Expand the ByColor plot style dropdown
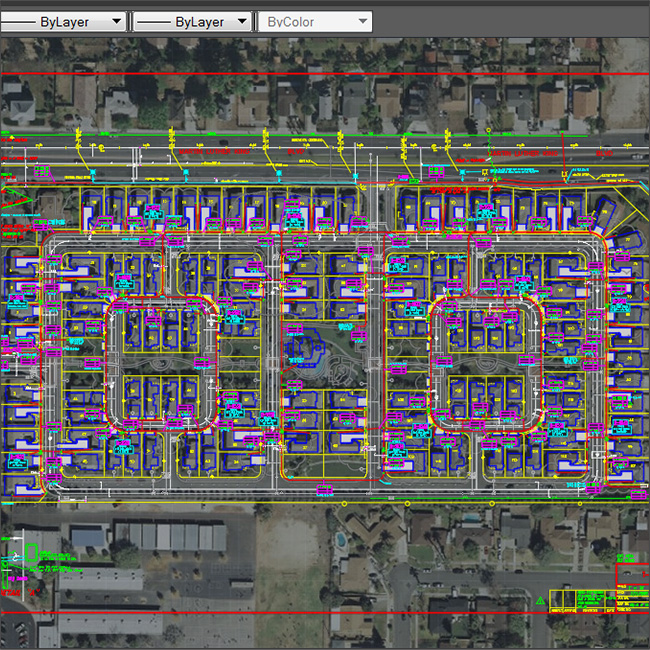 point(315,22)
